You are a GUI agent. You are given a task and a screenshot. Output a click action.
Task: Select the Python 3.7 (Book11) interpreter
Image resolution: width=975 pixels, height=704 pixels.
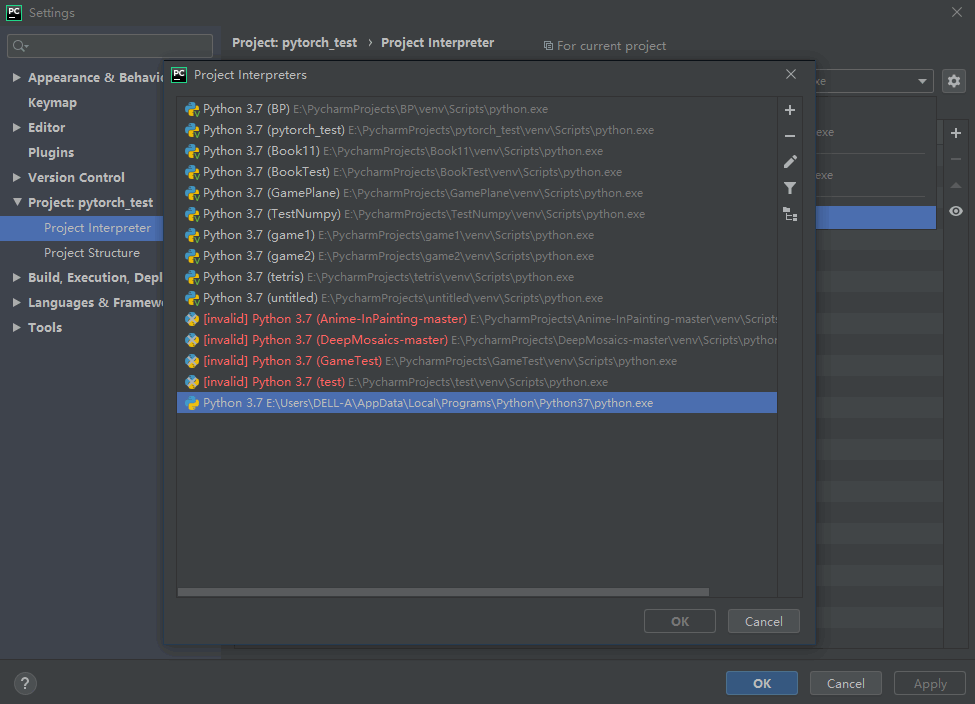(x=477, y=151)
